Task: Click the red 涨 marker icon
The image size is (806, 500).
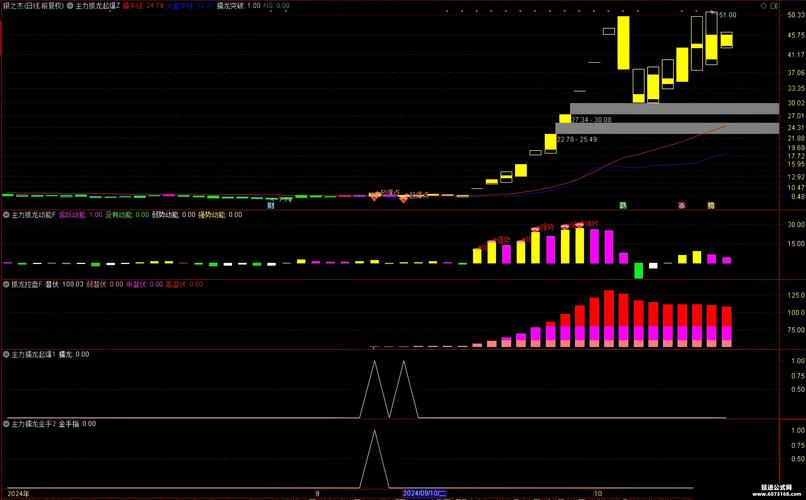Action: (x=682, y=206)
